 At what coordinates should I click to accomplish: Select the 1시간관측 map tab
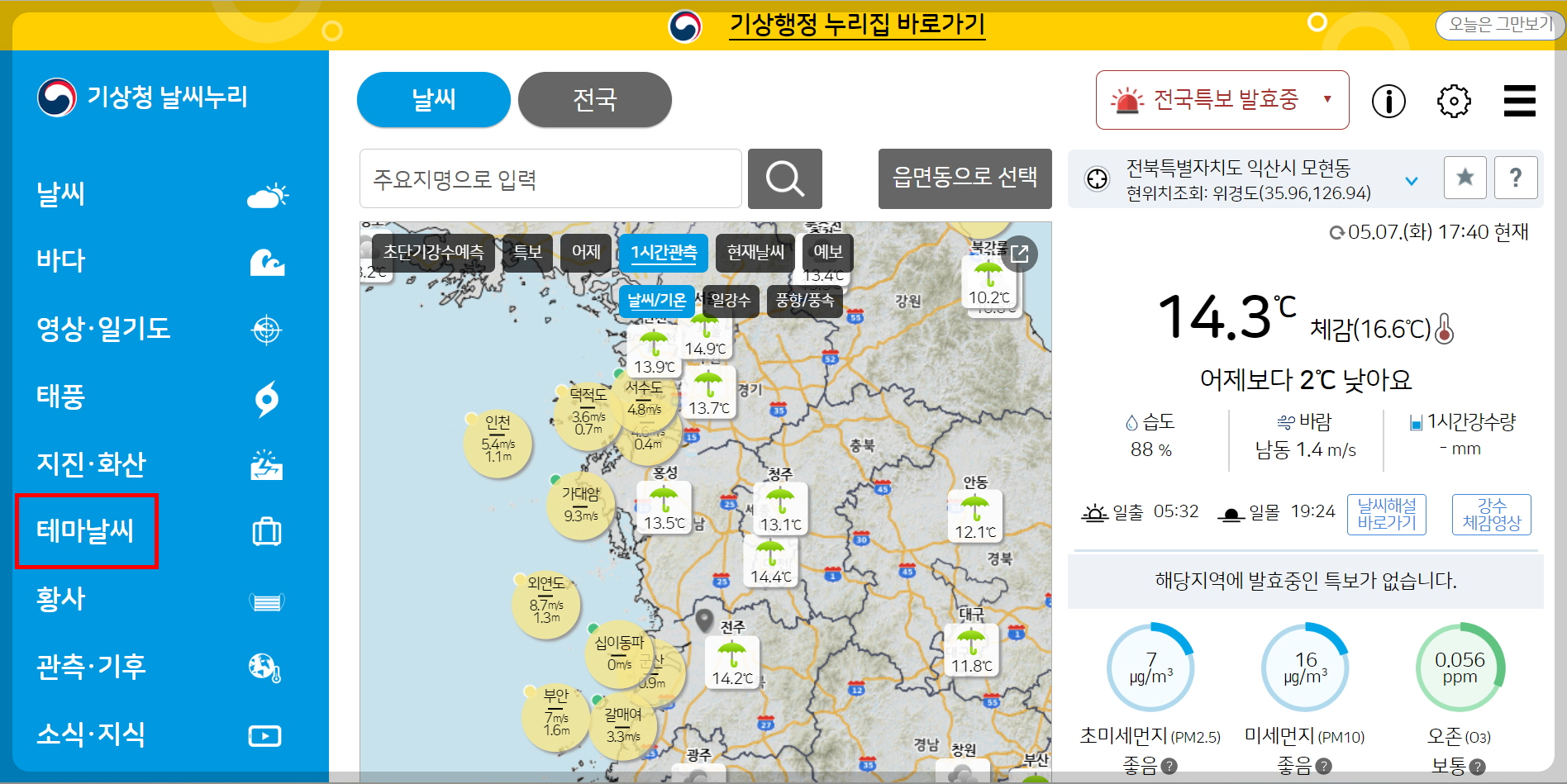[664, 253]
